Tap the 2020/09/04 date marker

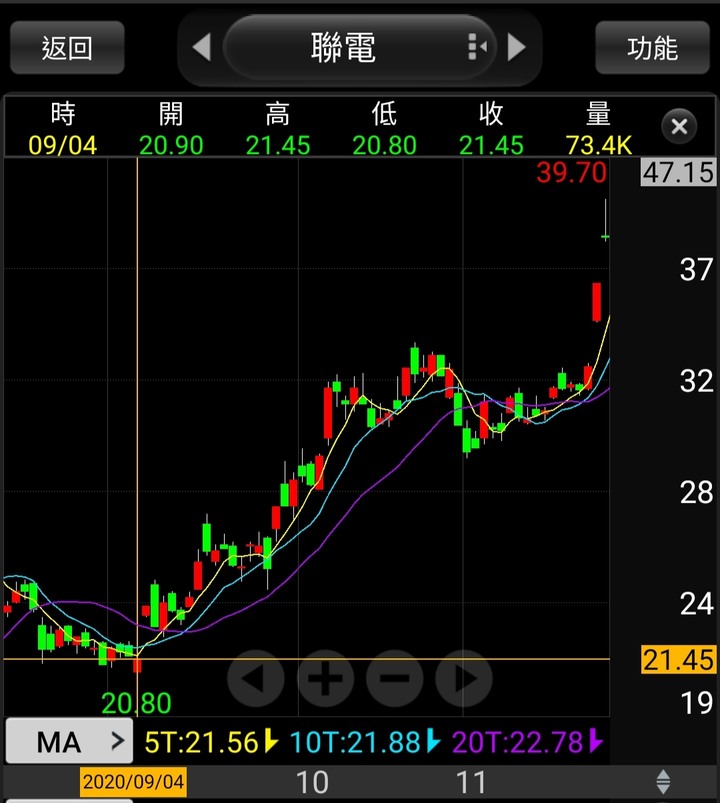click(133, 782)
